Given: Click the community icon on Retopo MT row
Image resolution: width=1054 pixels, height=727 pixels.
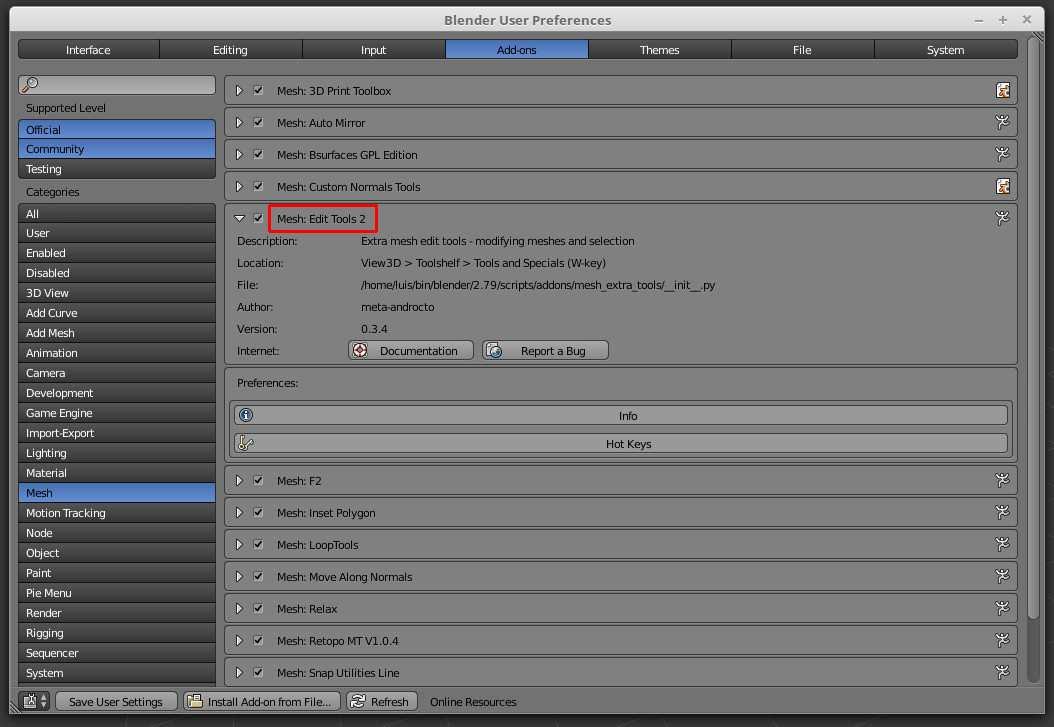Looking at the screenshot, I should click(x=1002, y=640).
